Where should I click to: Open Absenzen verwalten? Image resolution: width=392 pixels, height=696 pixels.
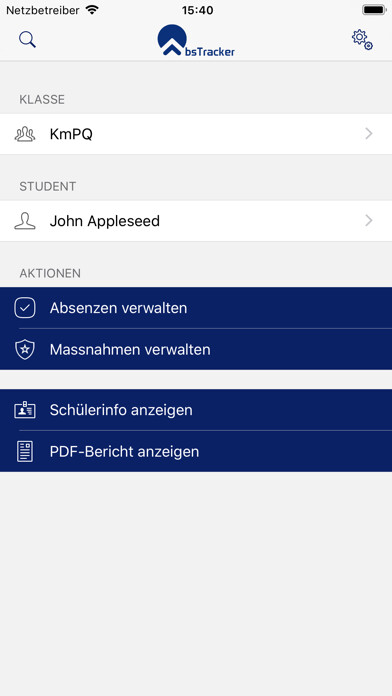click(x=196, y=308)
